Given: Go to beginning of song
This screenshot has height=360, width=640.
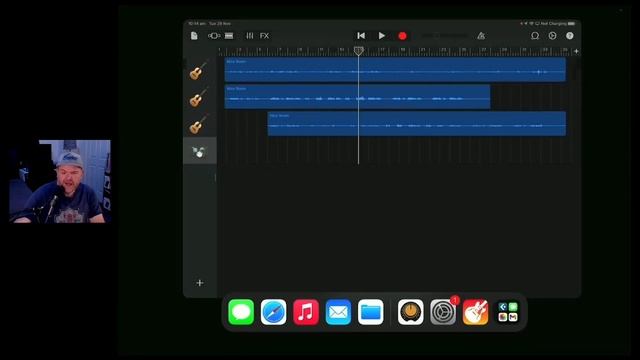Looking at the screenshot, I should click(x=361, y=36).
